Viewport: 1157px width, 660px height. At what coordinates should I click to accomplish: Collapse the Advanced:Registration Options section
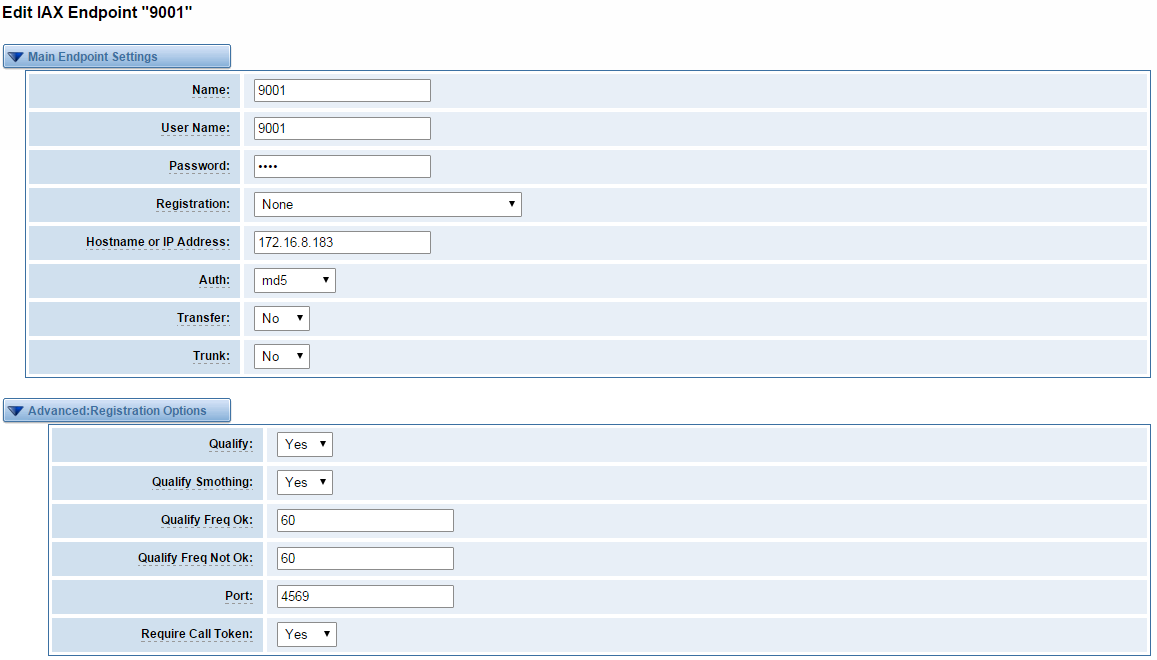tap(117, 410)
